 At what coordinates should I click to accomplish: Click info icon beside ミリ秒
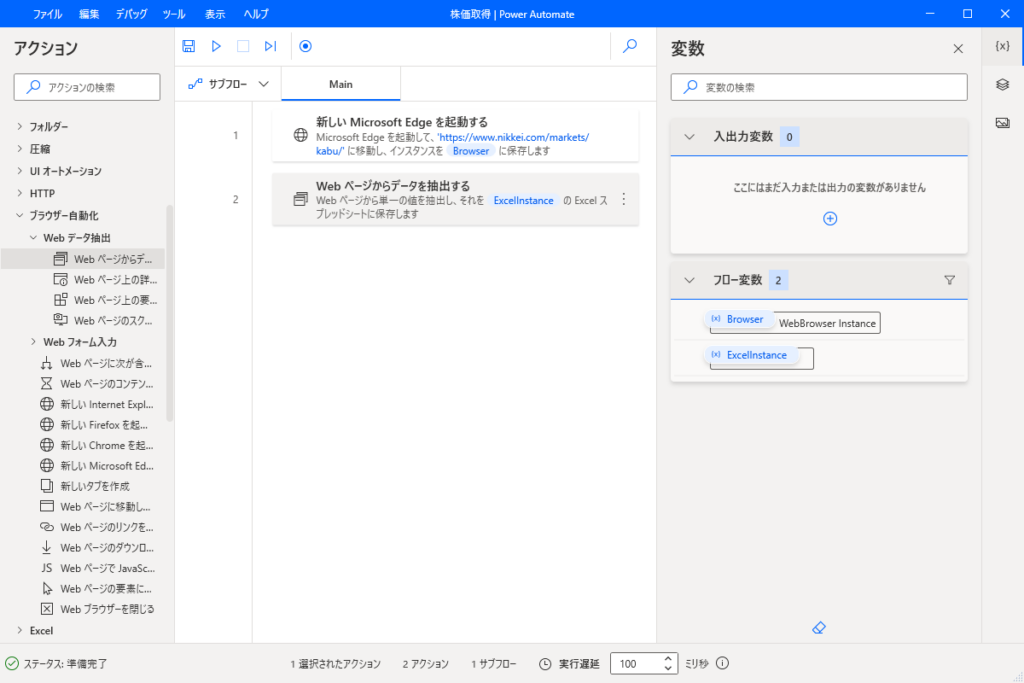(722, 663)
